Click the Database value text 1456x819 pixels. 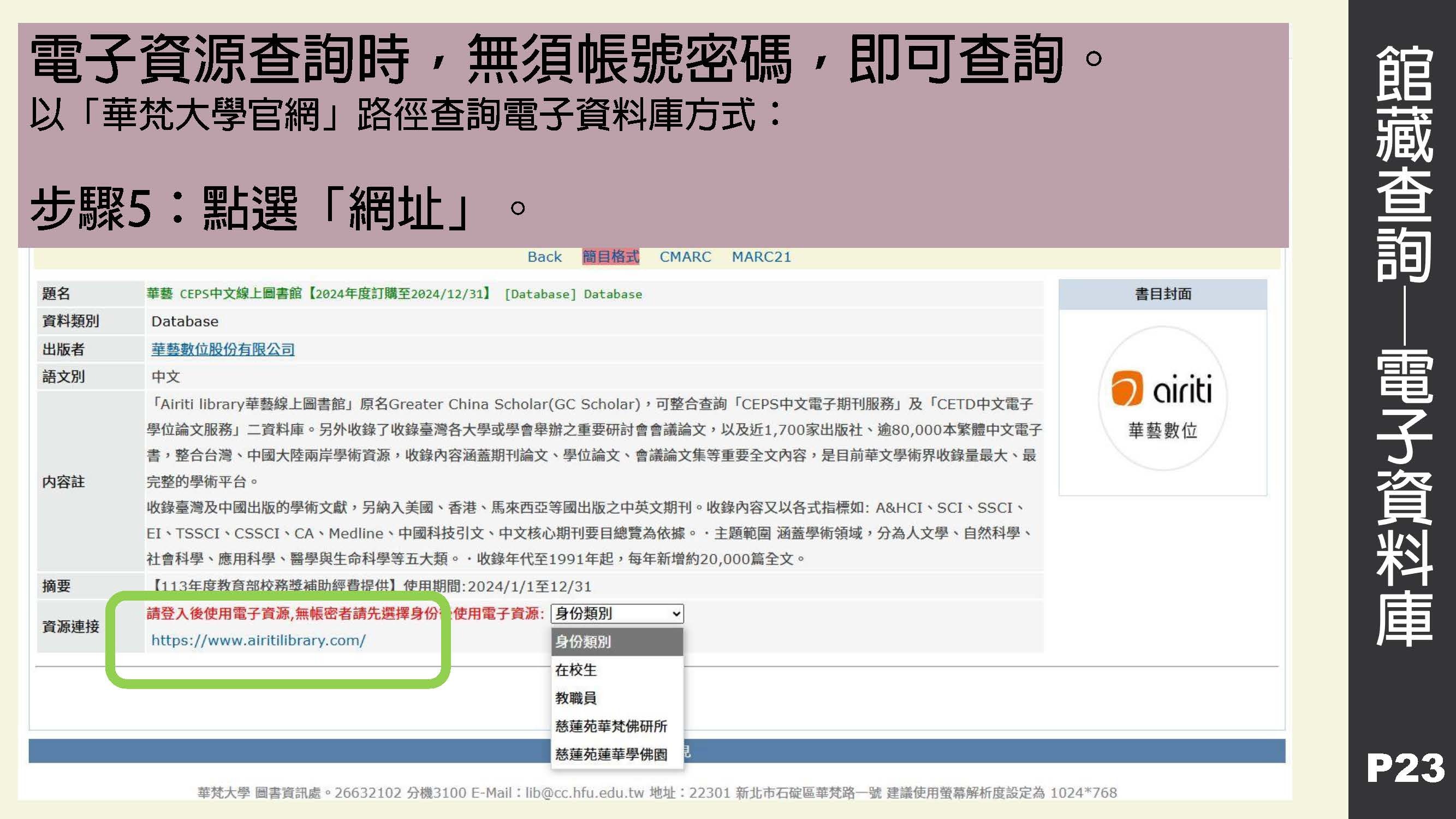185,322
